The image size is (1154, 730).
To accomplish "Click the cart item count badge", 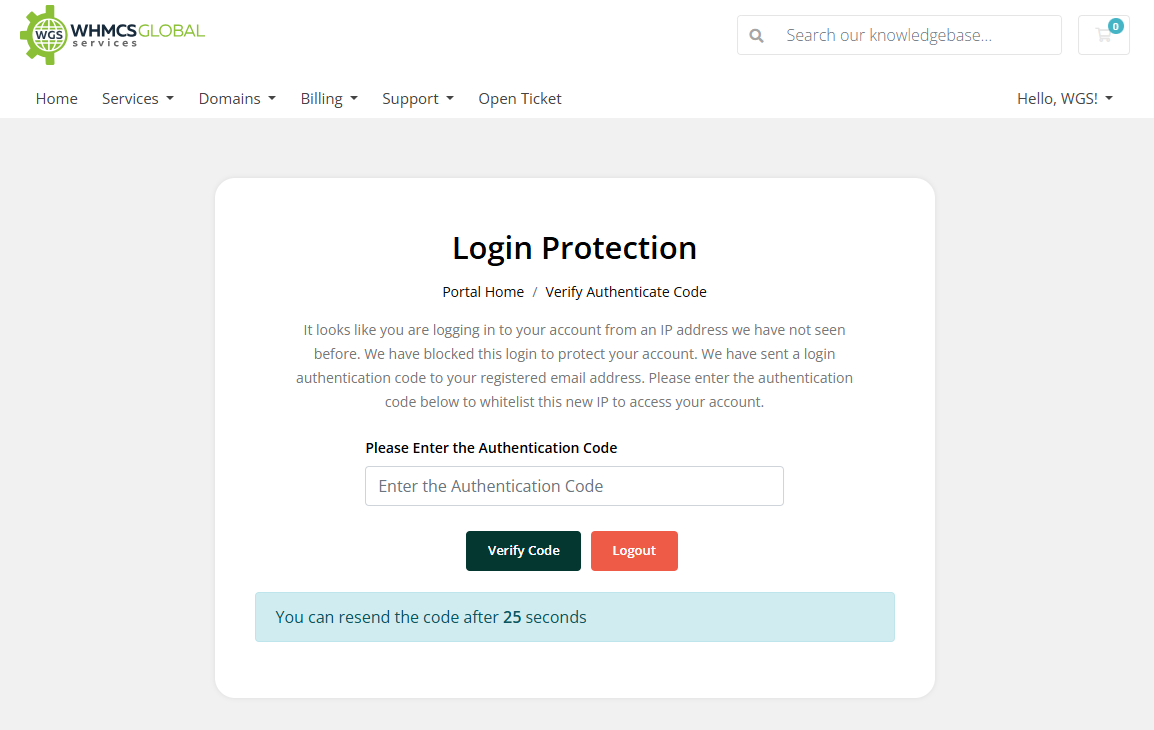I will [1115, 26].
